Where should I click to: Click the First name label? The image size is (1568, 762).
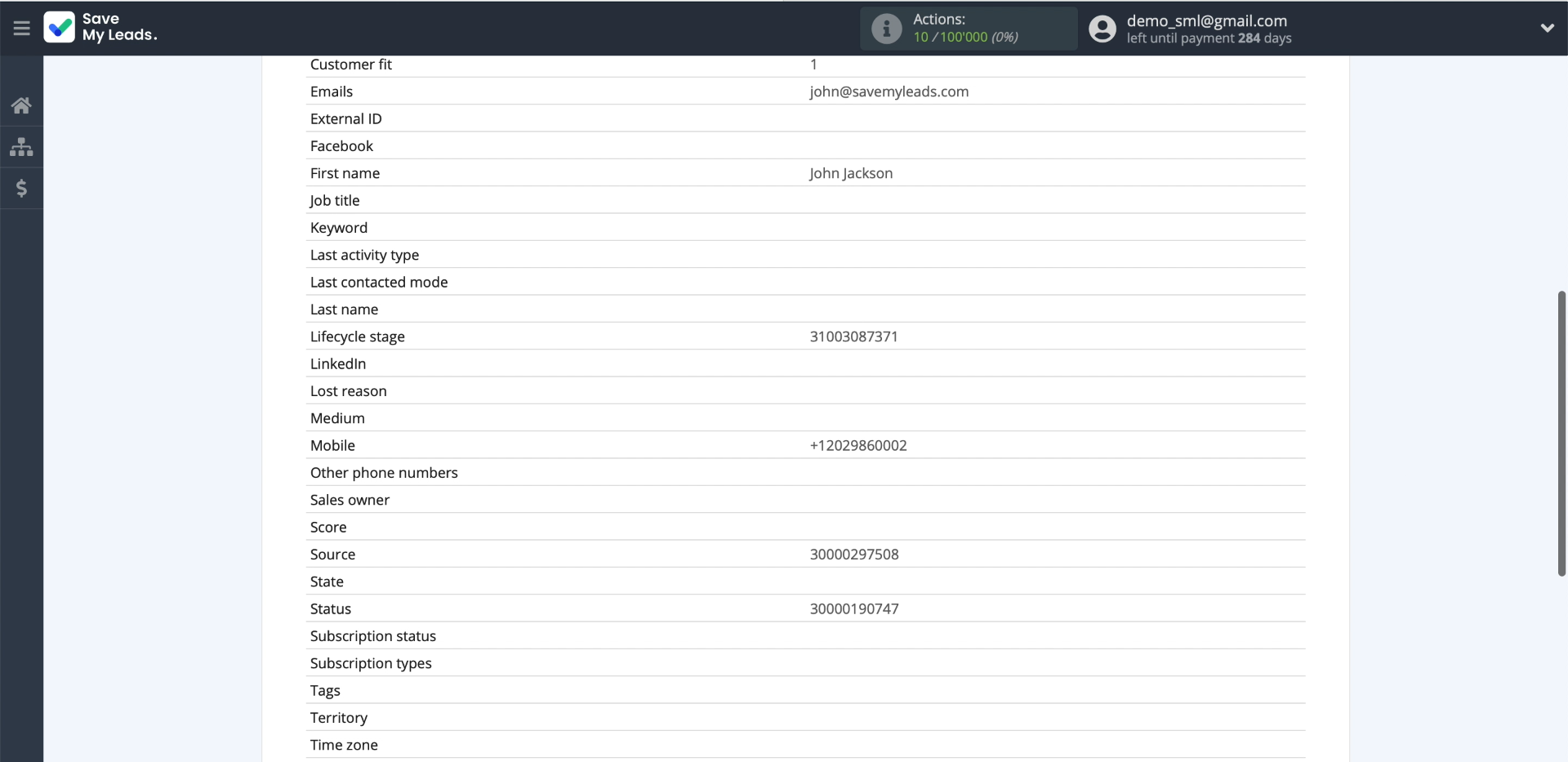point(345,173)
